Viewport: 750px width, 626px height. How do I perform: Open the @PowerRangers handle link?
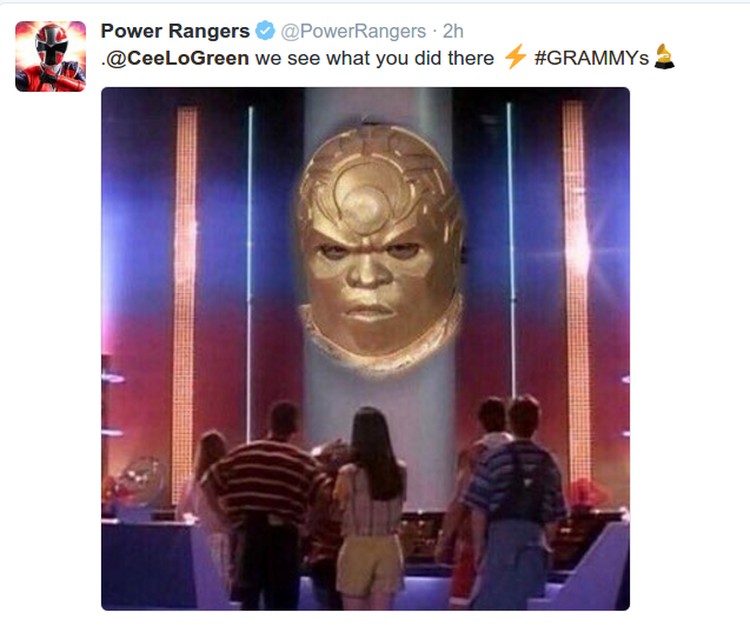(353, 32)
